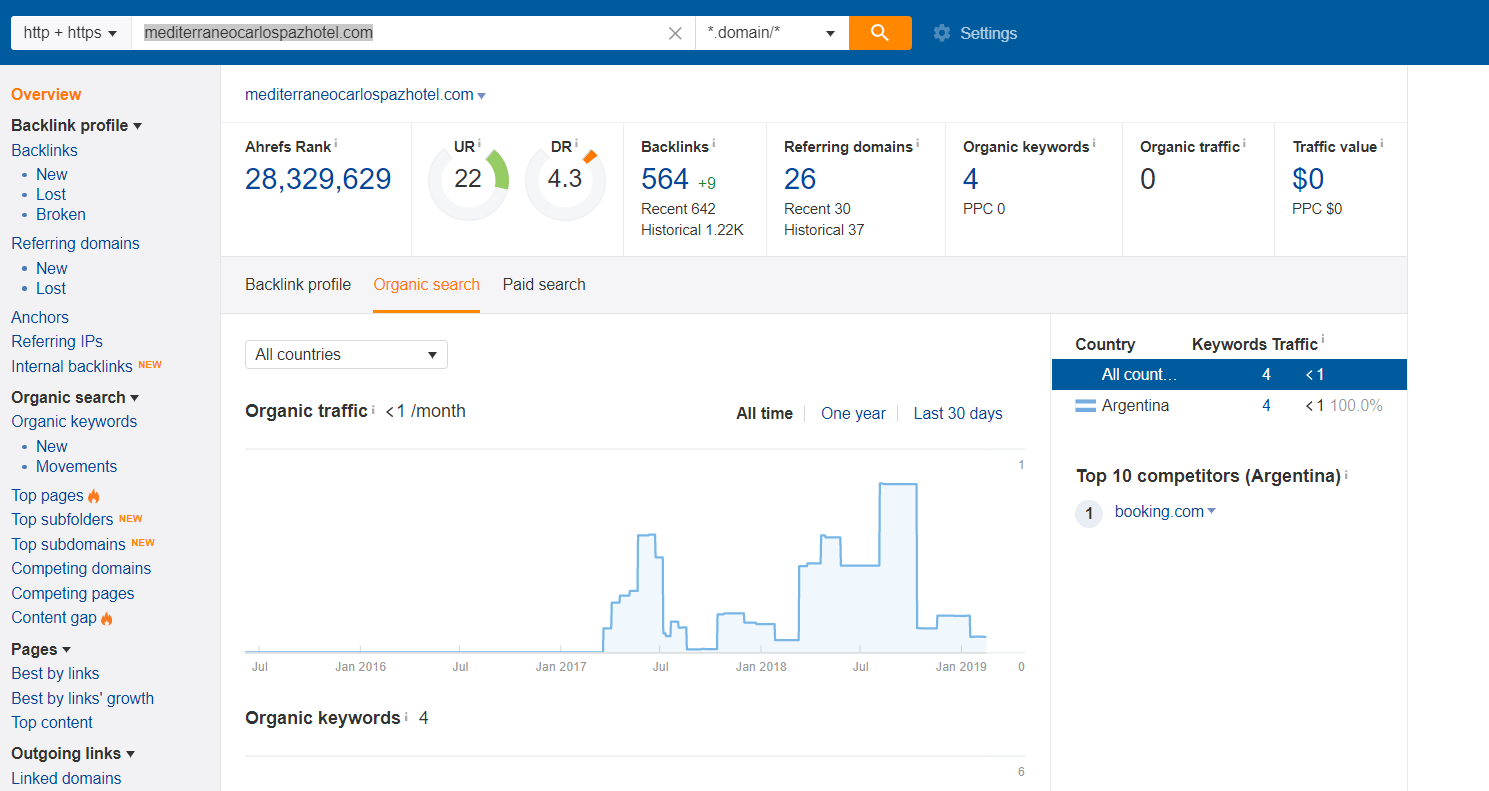Click the info icon beside Backlinks metric

[x=714, y=143]
